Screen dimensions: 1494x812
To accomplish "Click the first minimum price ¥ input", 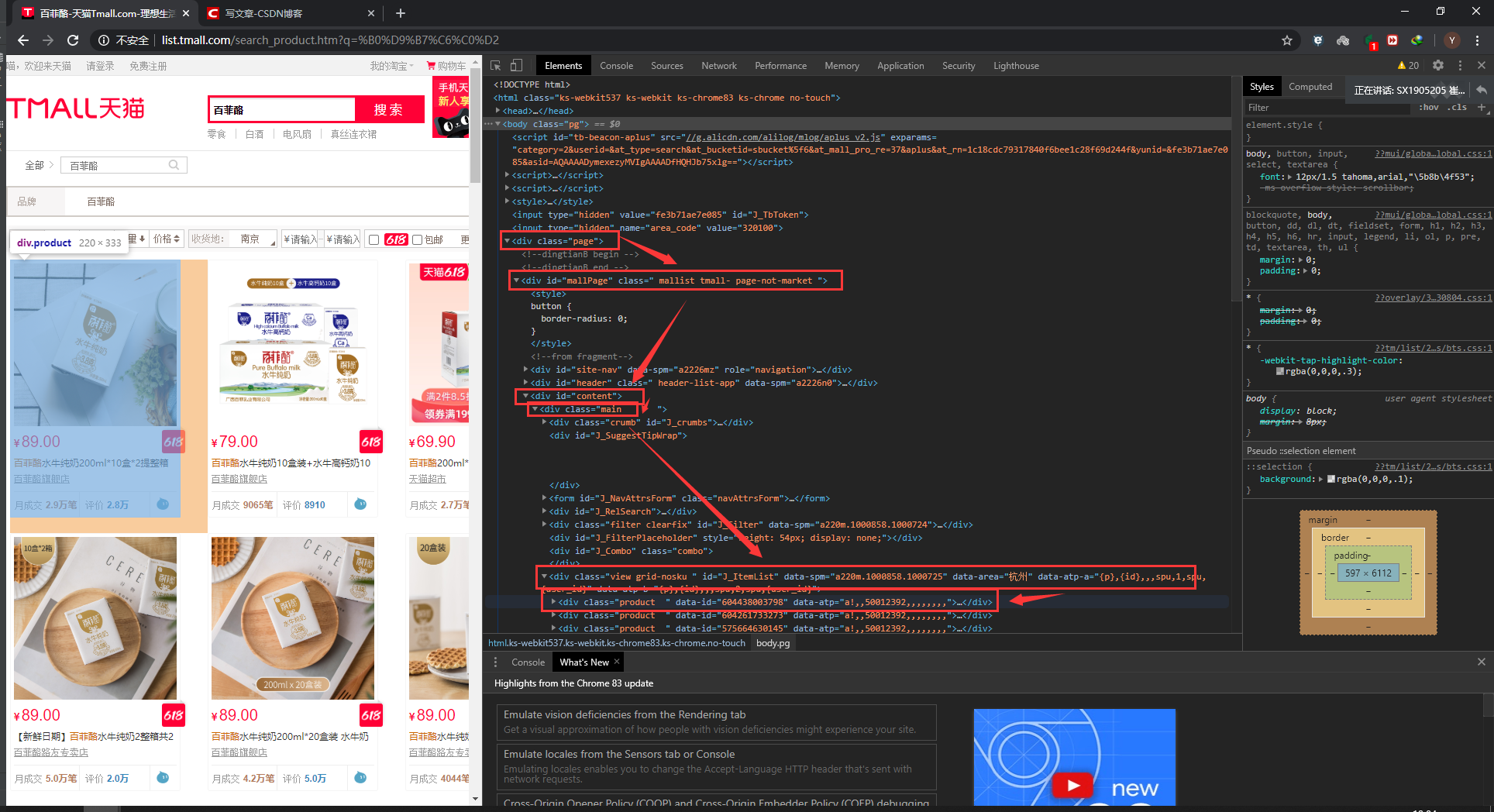I will pyautogui.click(x=301, y=239).
